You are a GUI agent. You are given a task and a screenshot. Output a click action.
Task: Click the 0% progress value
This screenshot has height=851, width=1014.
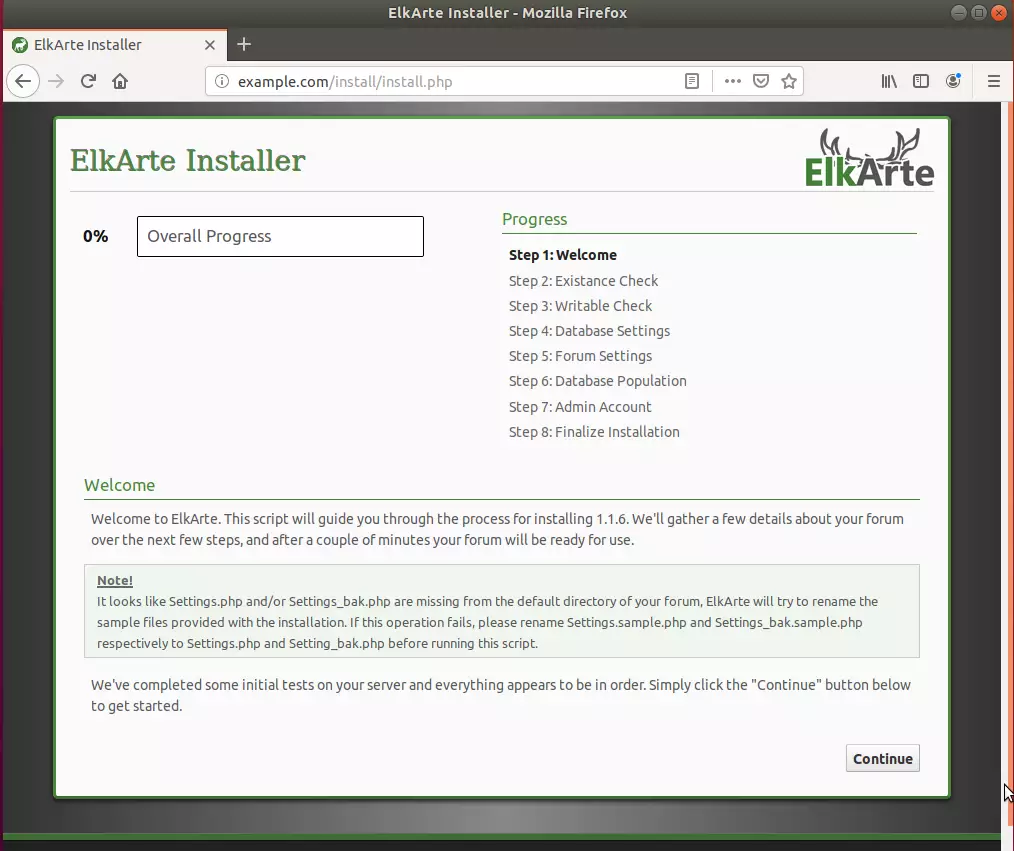pos(96,237)
